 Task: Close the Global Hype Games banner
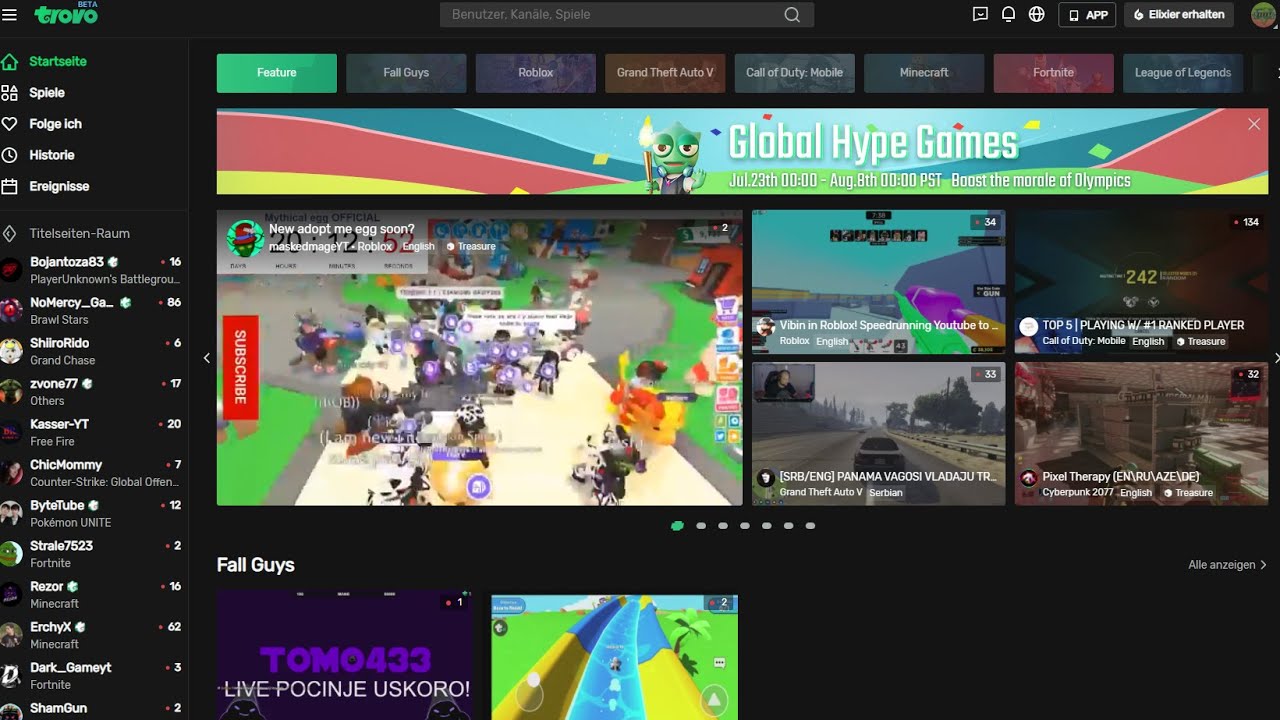point(1254,124)
